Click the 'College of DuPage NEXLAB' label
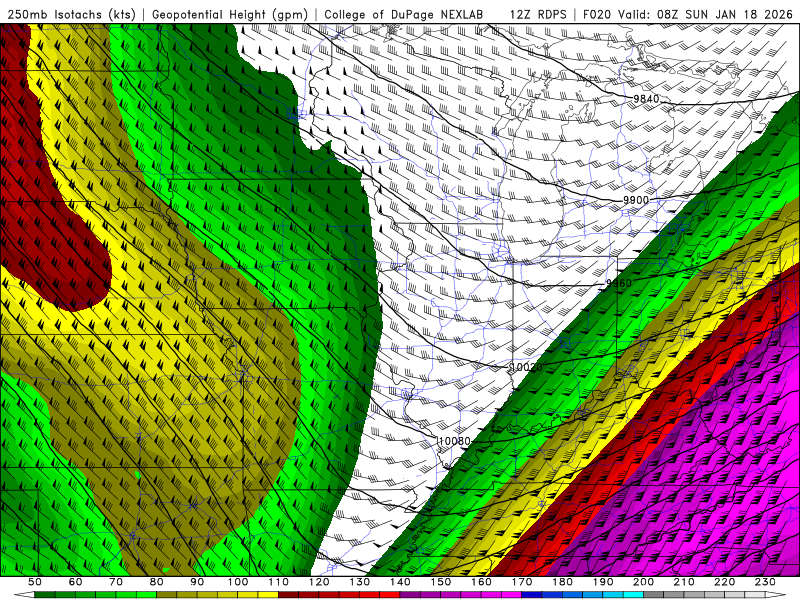Image resolution: width=800 pixels, height=600 pixels. [403, 14]
